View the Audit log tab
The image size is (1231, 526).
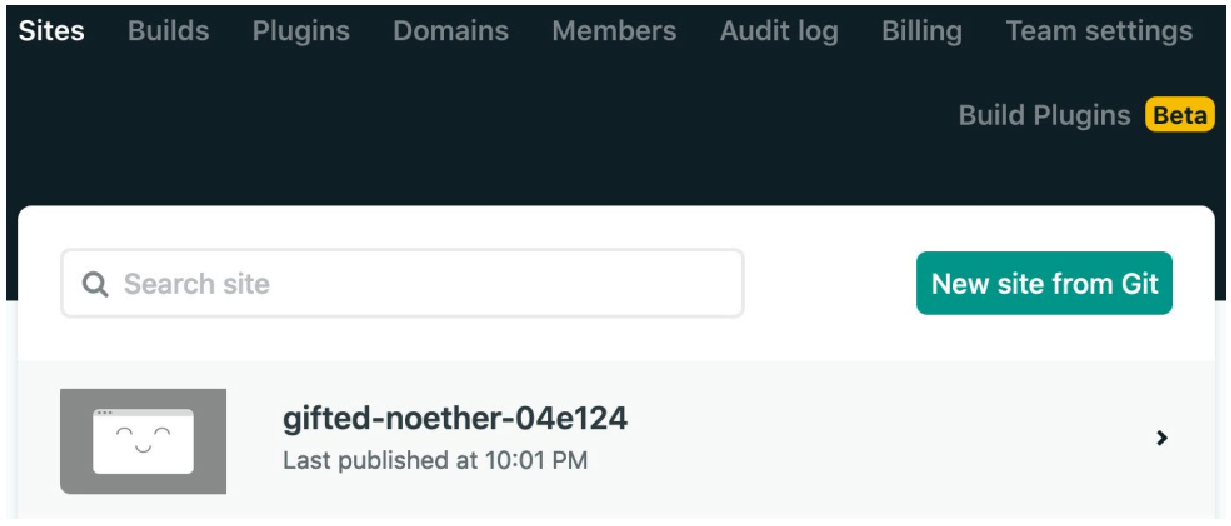pos(779,31)
